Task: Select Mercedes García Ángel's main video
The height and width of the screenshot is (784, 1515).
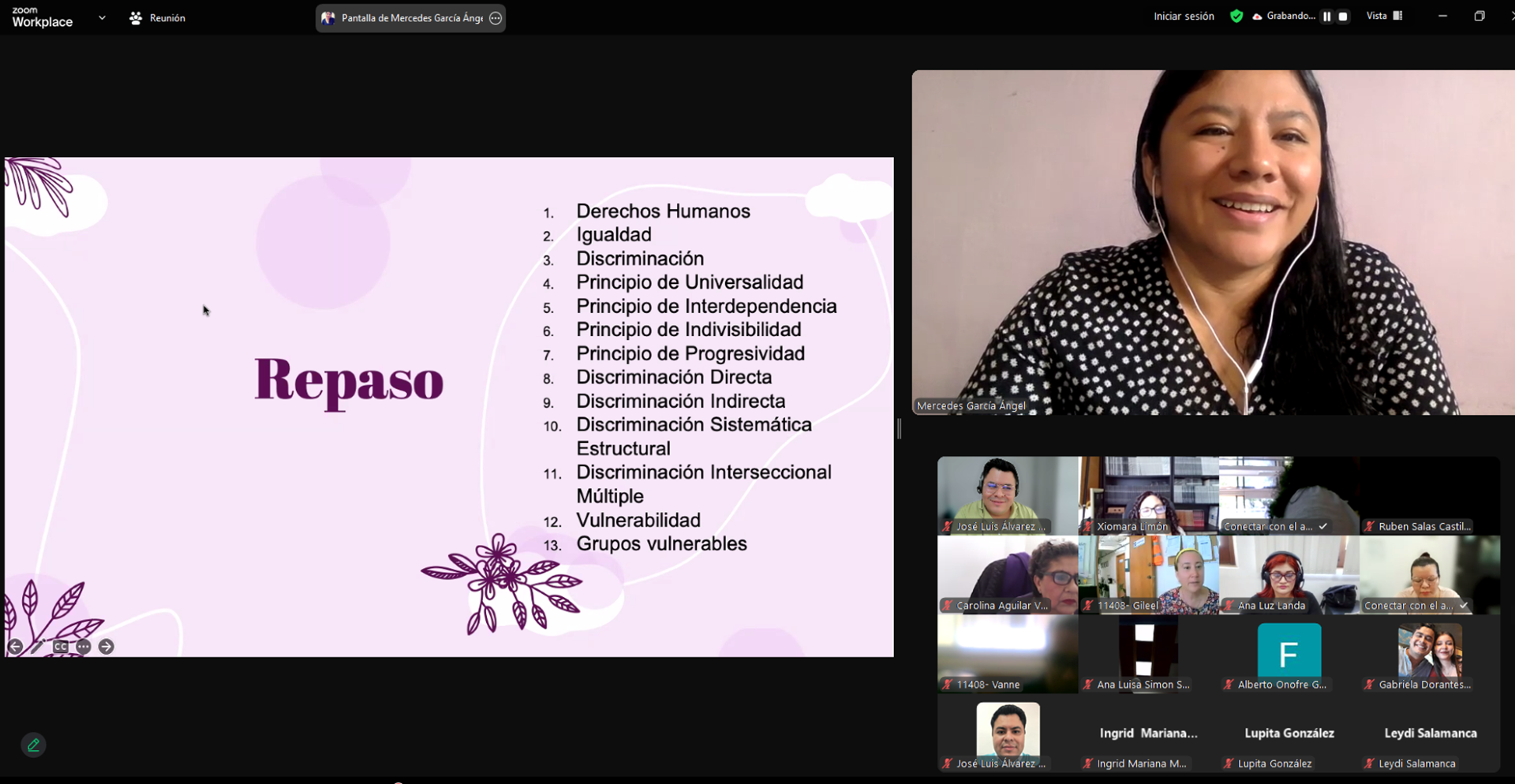Action: coord(1213,242)
